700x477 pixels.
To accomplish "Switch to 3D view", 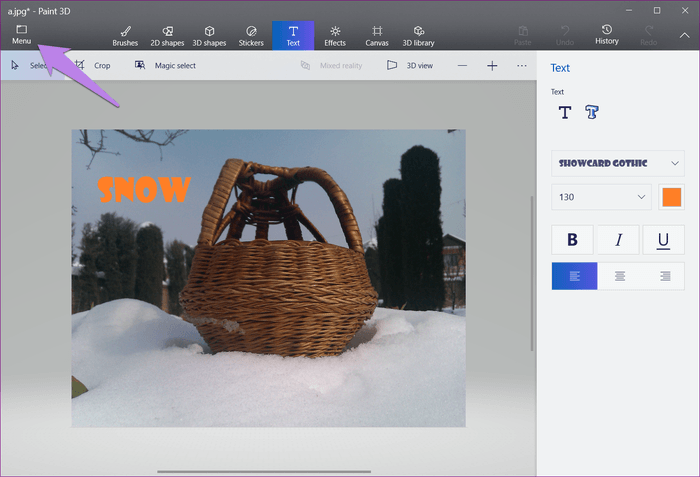I will [x=410, y=66].
